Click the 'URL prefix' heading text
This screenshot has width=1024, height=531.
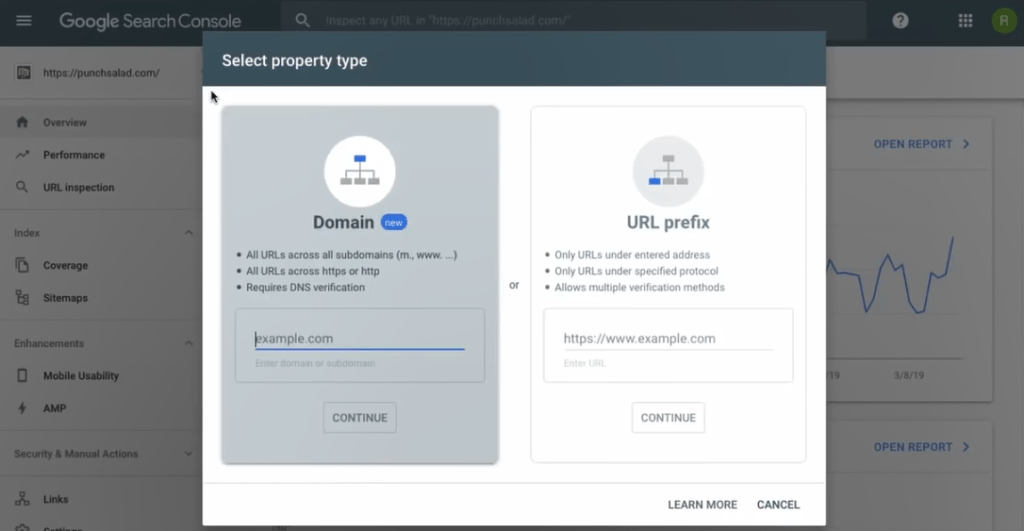[668, 223]
